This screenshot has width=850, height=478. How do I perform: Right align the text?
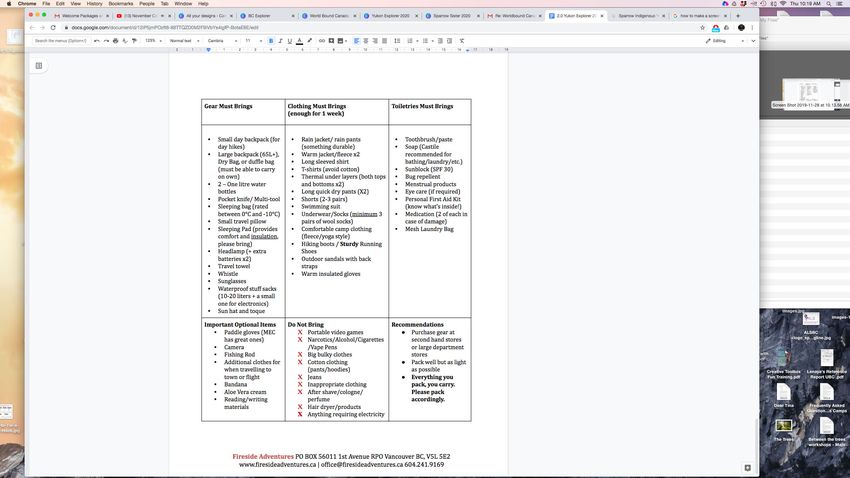click(x=375, y=41)
